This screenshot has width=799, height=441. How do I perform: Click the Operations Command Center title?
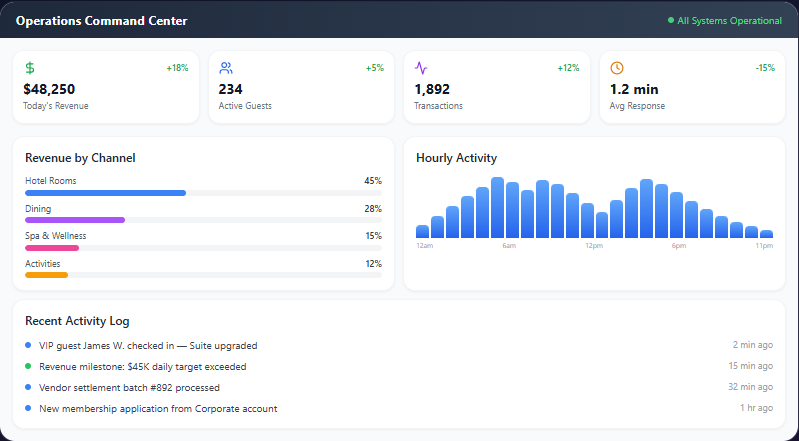pyautogui.click(x=101, y=21)
